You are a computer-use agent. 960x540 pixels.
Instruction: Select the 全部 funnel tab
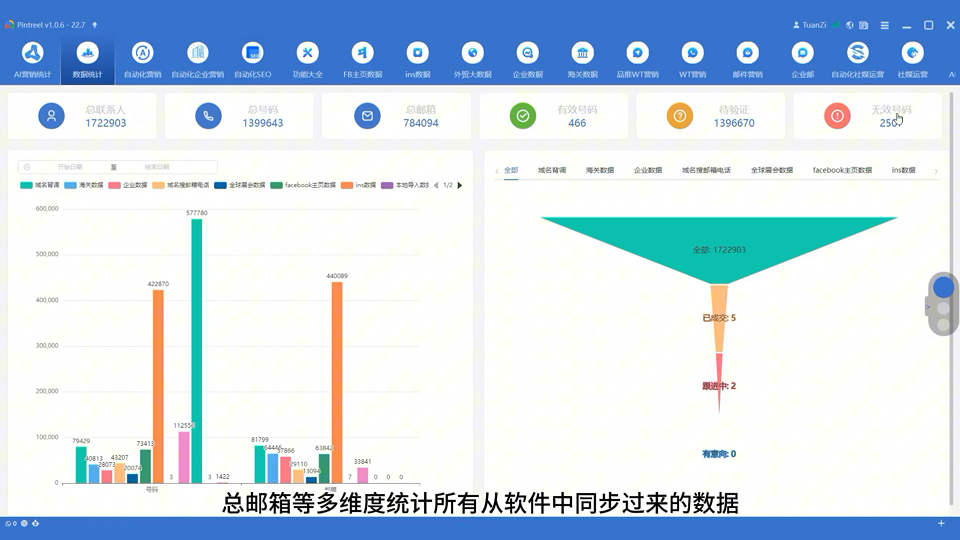(x=511, y=170)
